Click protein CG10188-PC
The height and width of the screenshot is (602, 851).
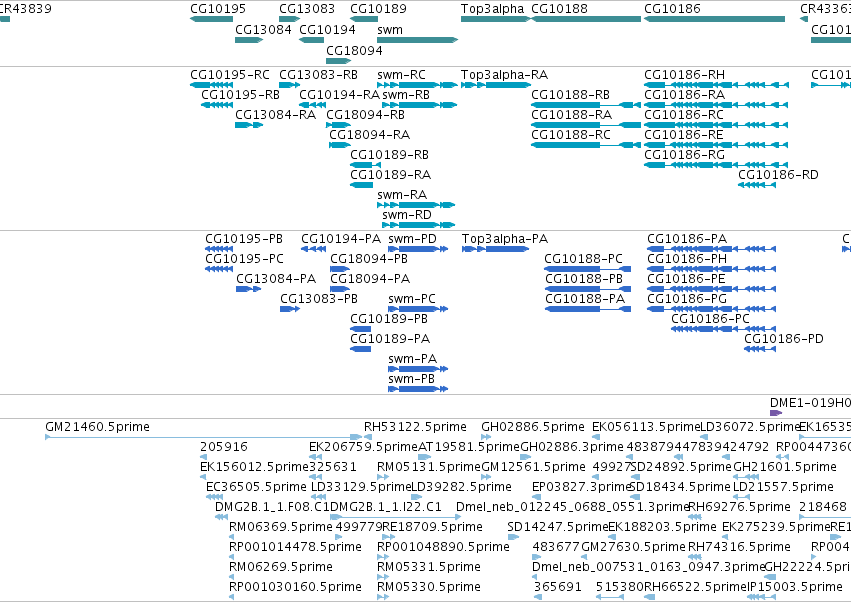(588, 269)
